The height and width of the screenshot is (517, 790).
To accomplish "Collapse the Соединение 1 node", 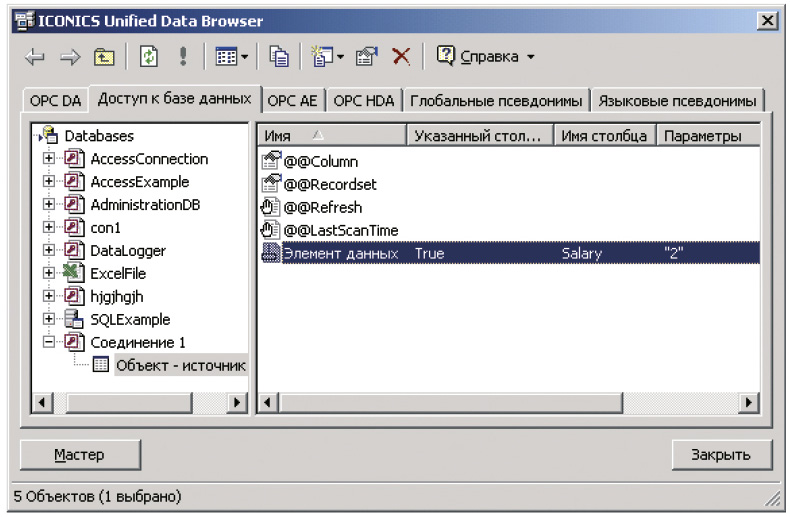I will click(x=49, y=342).
